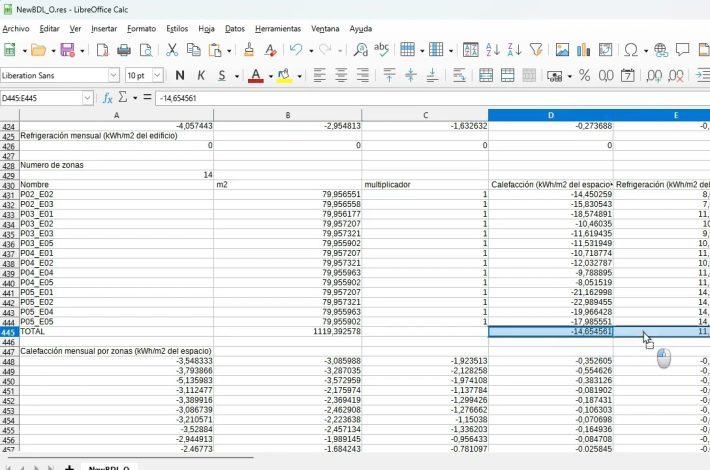This screenshot has height=470, width=710.
Task: Open Find and Replace tool
Action: [360, 49]
